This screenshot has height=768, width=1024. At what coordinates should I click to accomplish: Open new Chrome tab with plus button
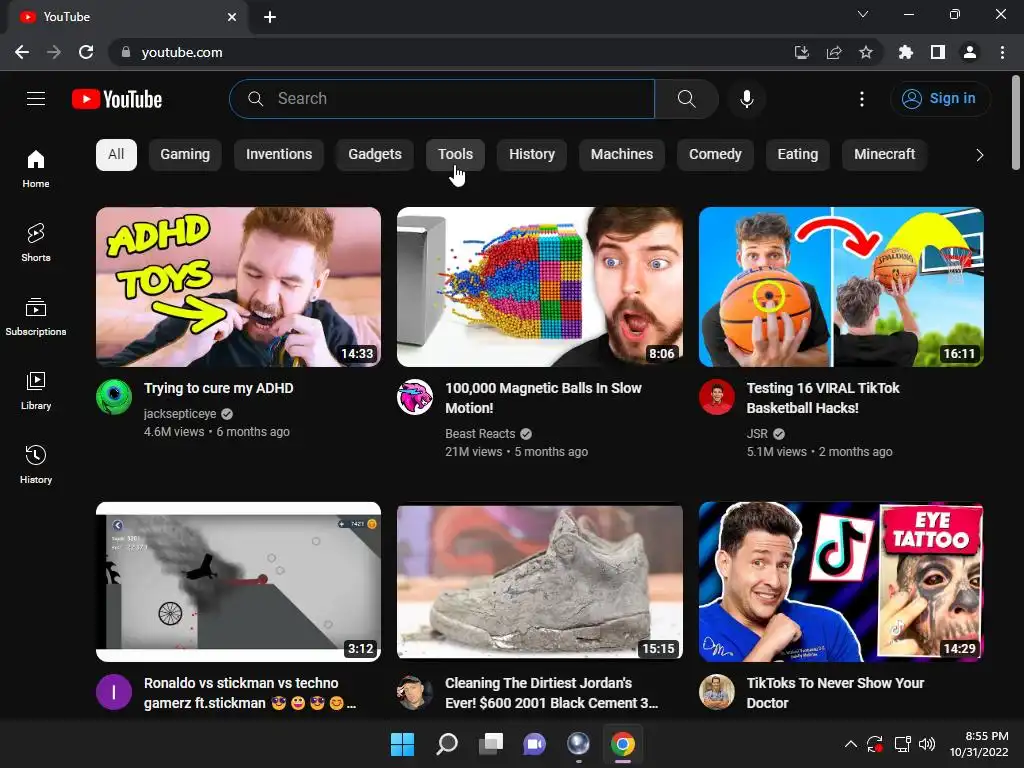[270, 17]
